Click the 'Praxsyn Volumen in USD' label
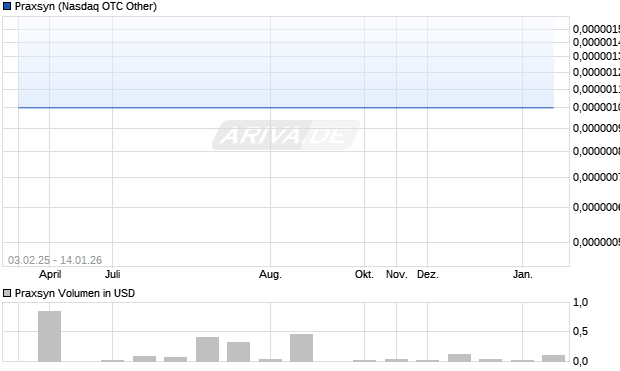The width and height of the screenshot is (620, 371). coord(75,293)
